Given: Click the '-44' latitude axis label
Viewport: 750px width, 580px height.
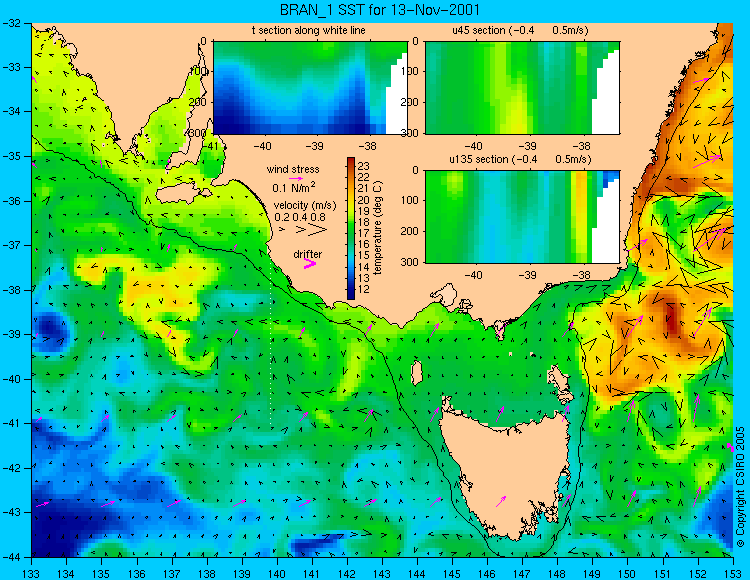Looking at the screenshot, I should [x=12, y=557].
